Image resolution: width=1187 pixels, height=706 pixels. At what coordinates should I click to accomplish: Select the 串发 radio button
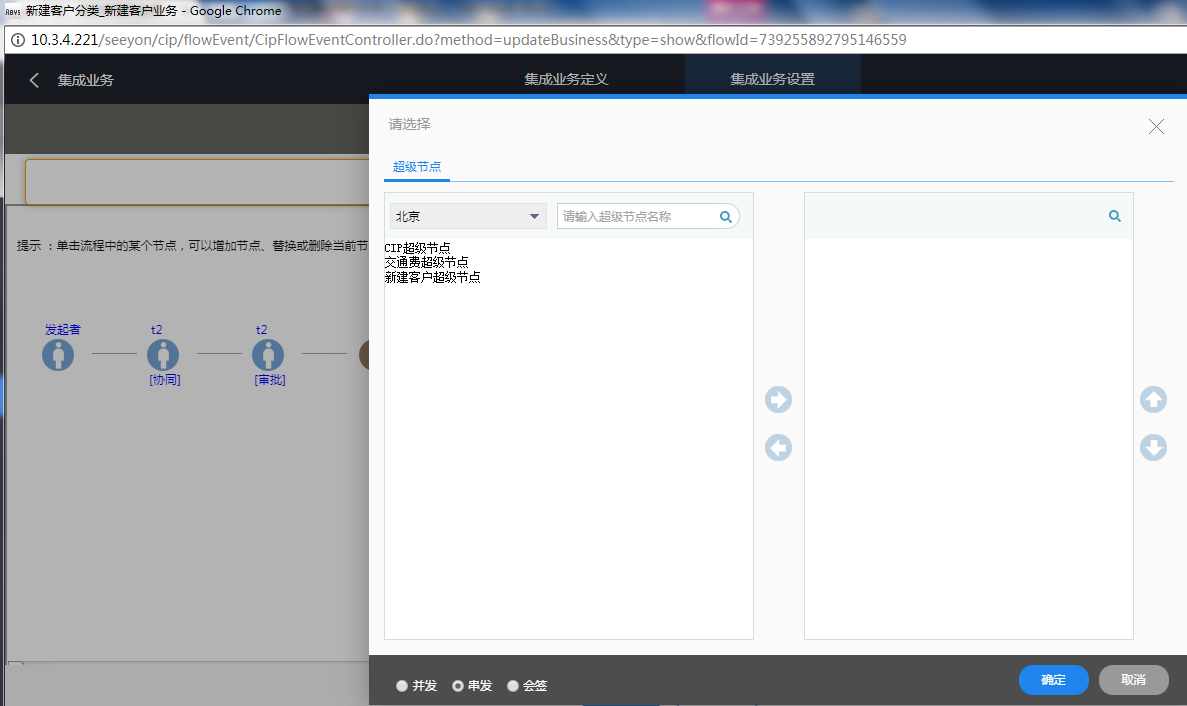tap(458, 686)
